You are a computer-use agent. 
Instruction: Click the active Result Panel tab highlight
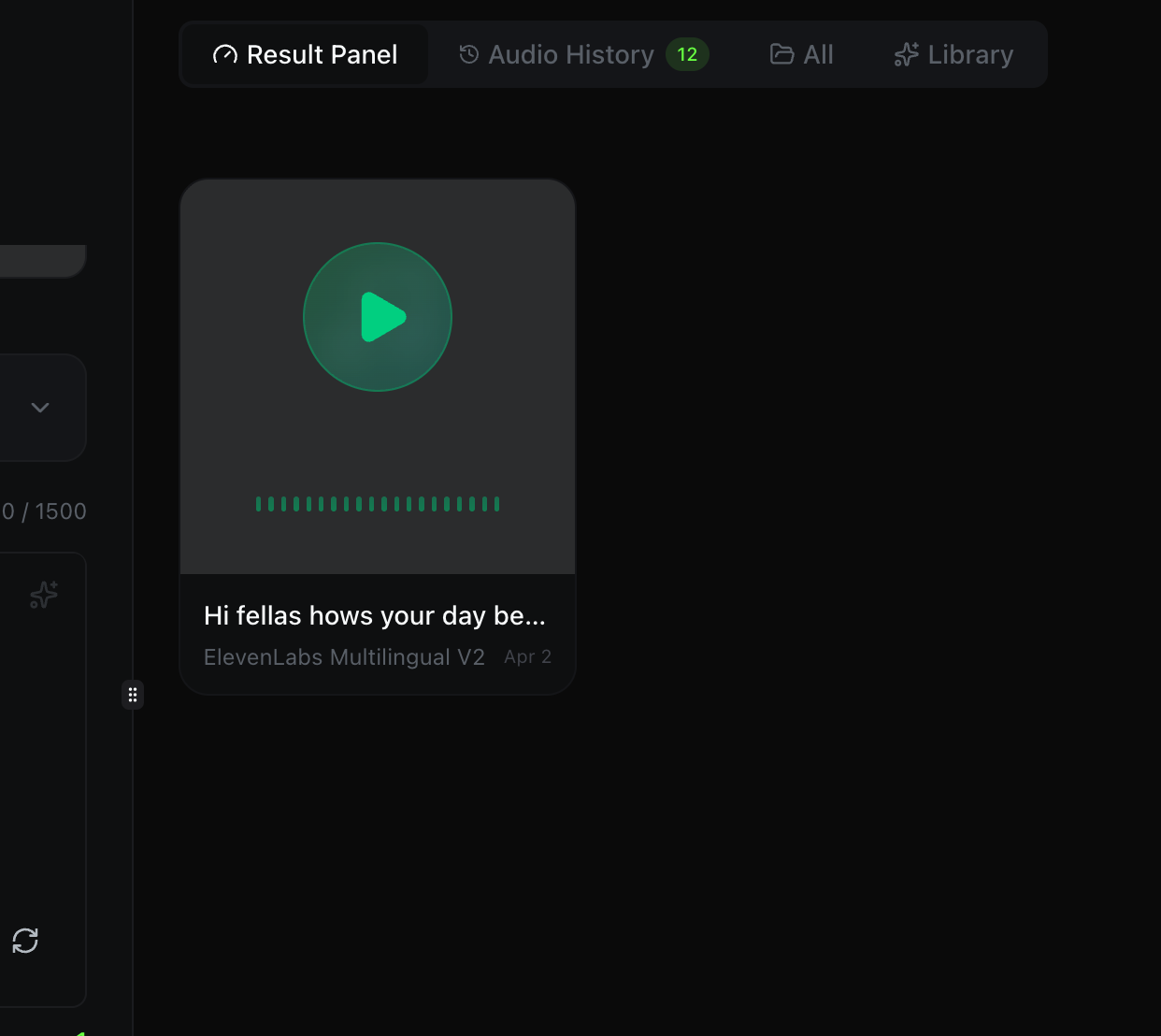(x=304, y=54)
